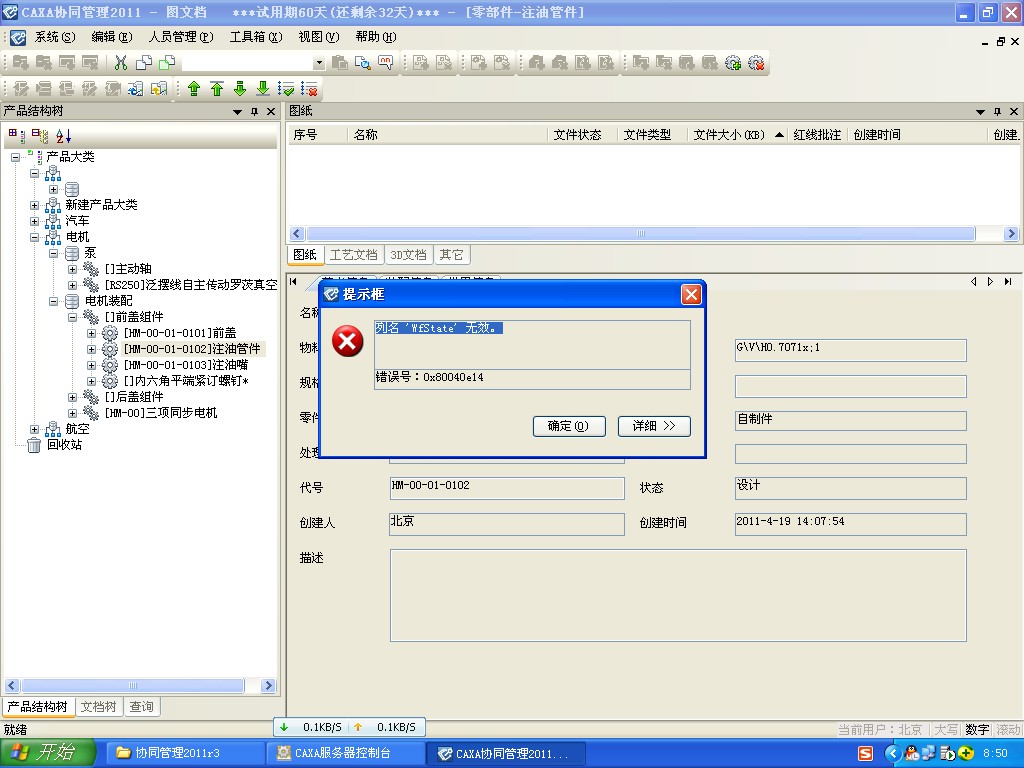Click the 详细 >> button in dialog

(654, 426)
